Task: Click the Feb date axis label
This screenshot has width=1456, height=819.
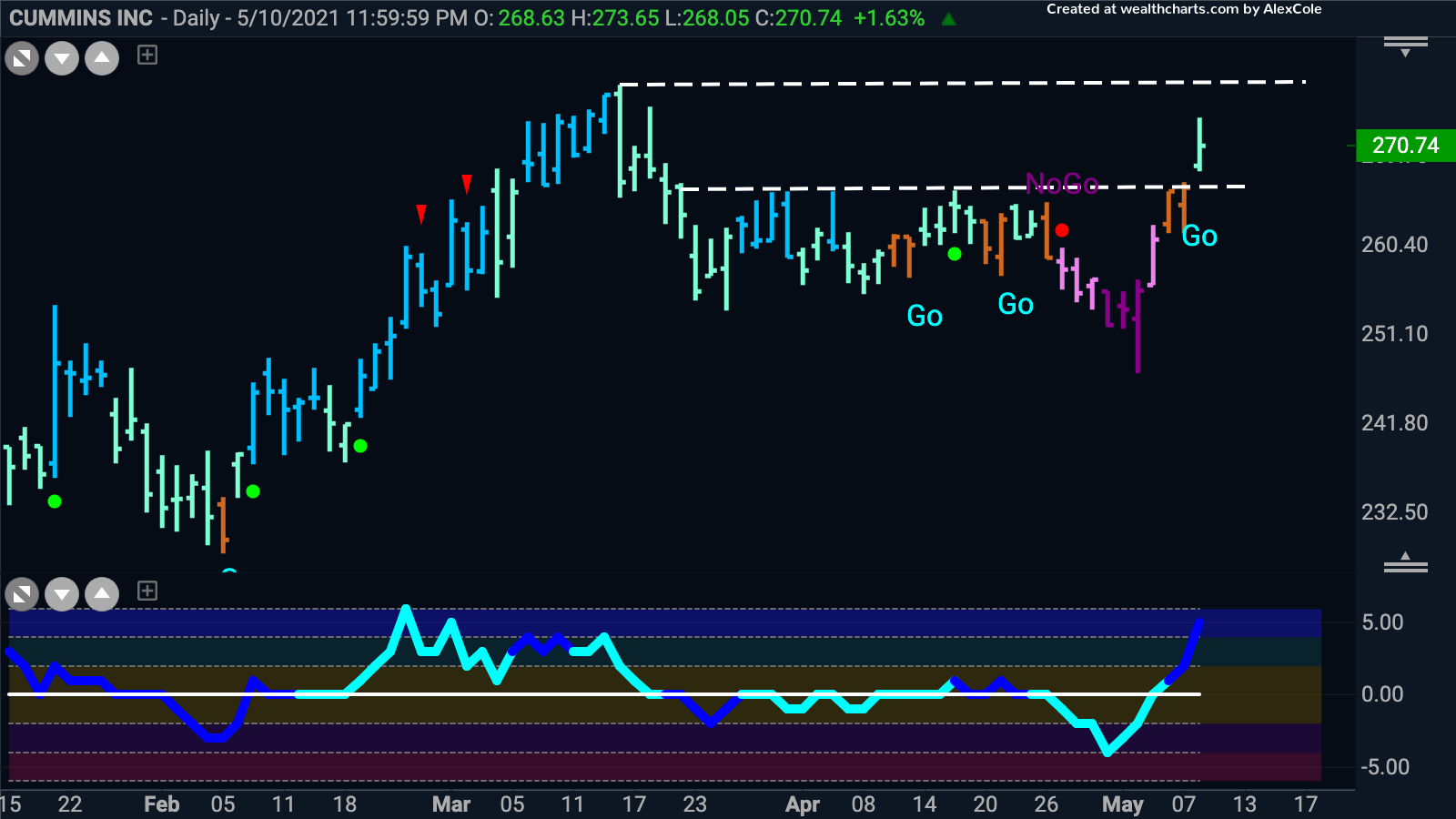Action: (x=162, y=804)
